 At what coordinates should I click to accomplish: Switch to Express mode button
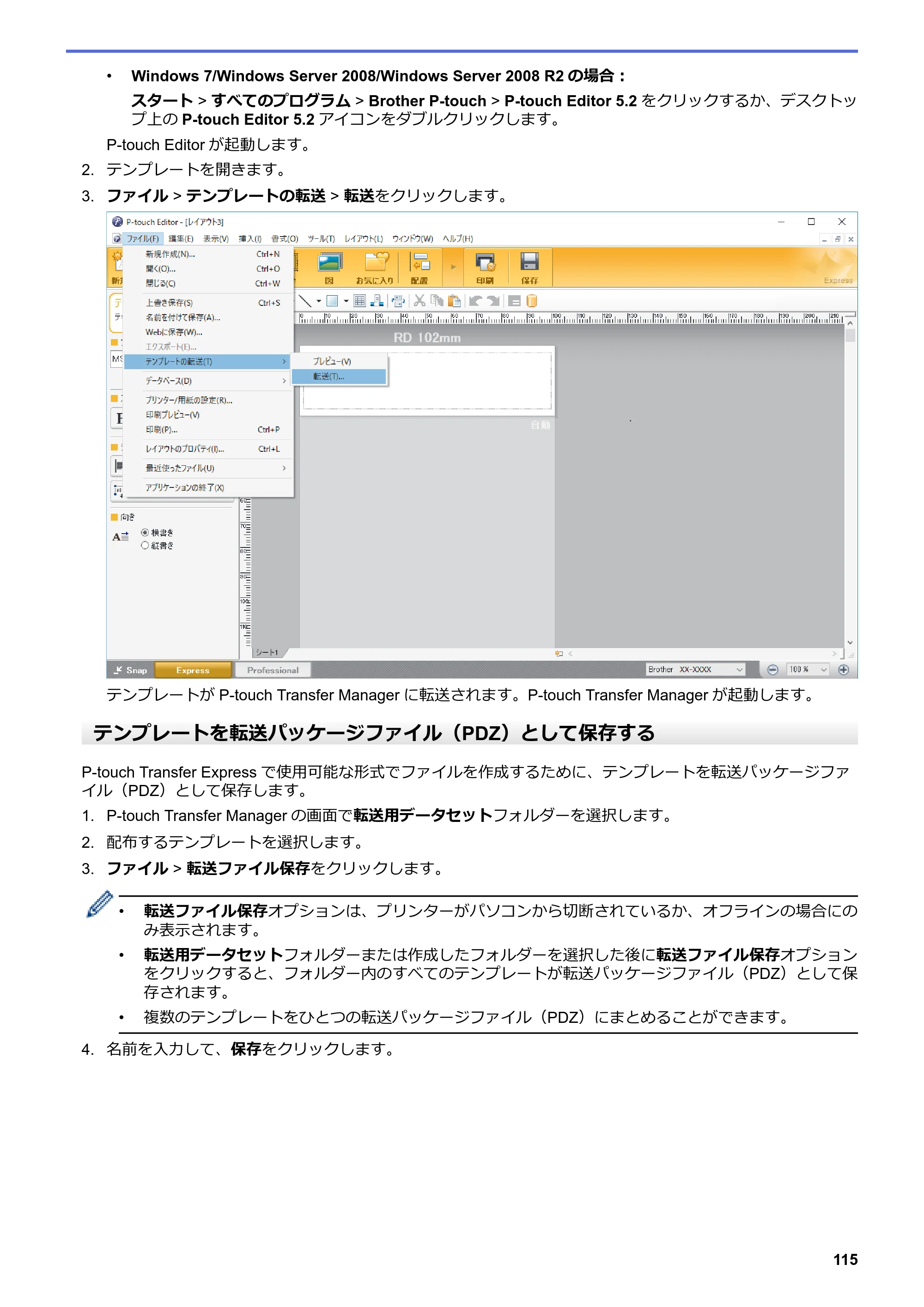pyautogui.click(x=193, y=670)
